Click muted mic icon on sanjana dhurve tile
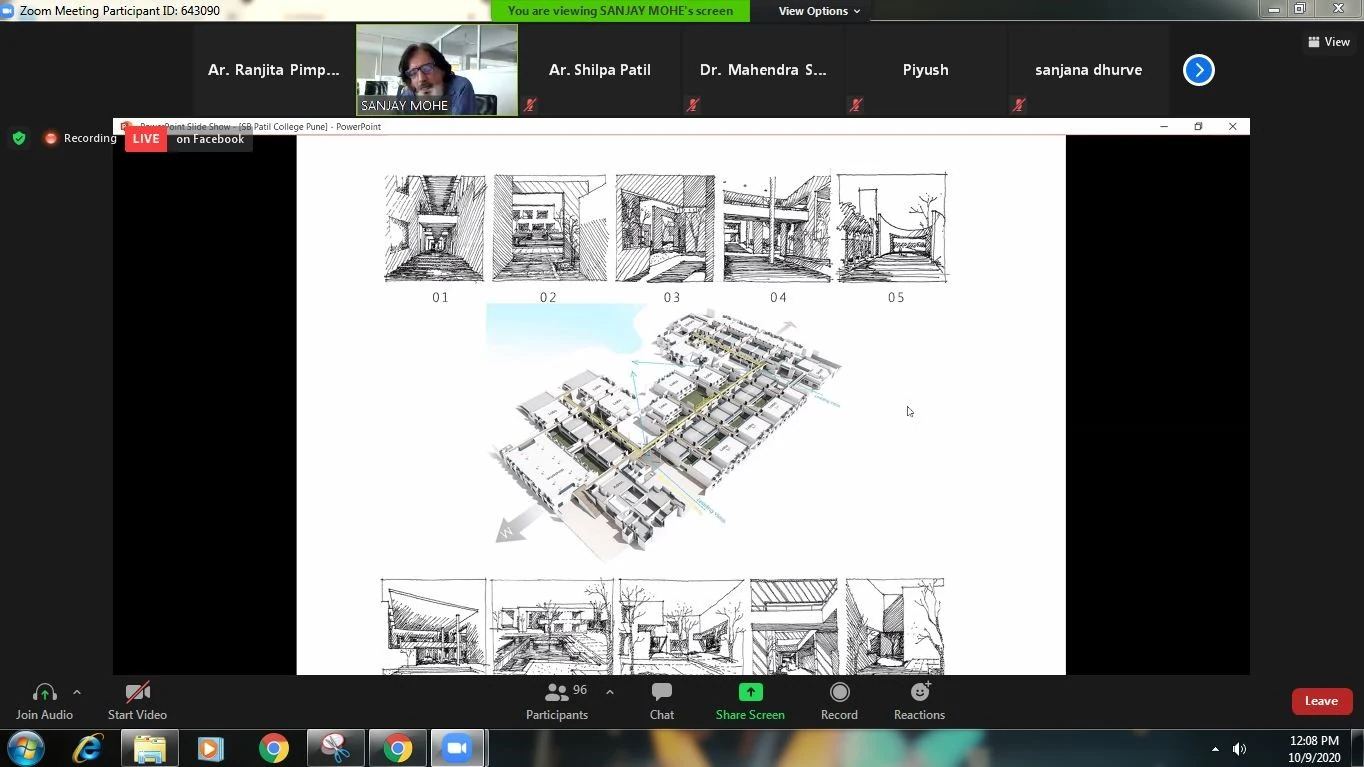The image size is (1364, 767). coord(1019,105)
